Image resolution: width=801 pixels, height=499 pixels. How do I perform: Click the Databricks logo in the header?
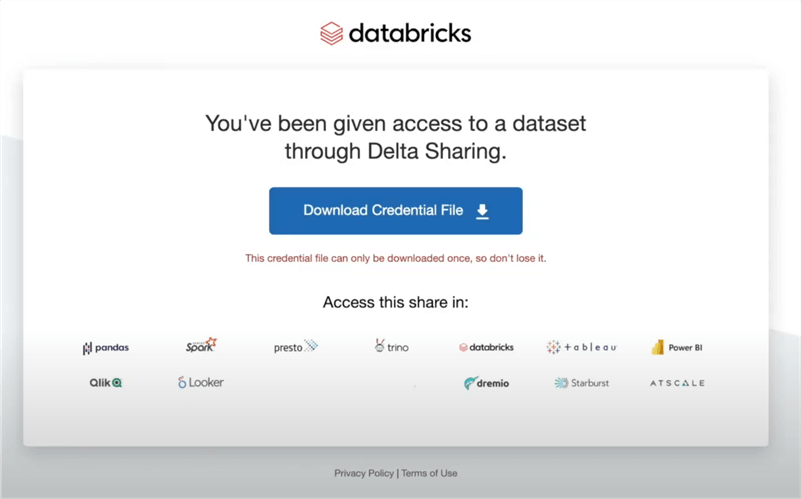coord(395,33)
